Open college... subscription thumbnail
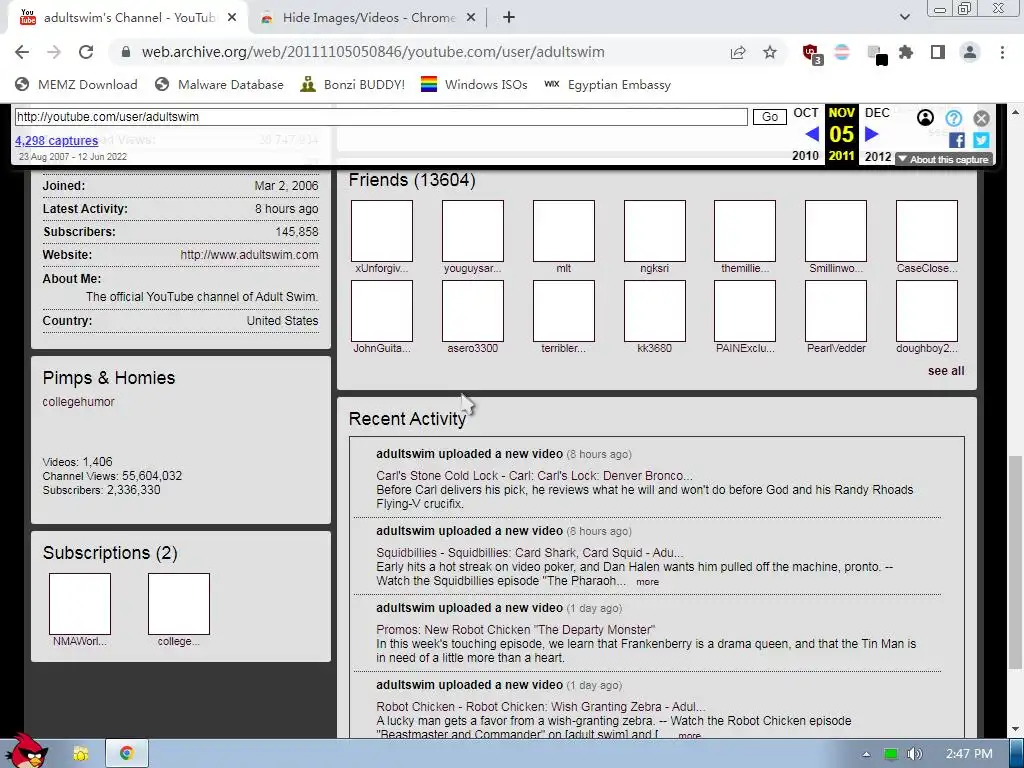The height and width of the screenshot is (768, 1024). (x=179, y=604)
